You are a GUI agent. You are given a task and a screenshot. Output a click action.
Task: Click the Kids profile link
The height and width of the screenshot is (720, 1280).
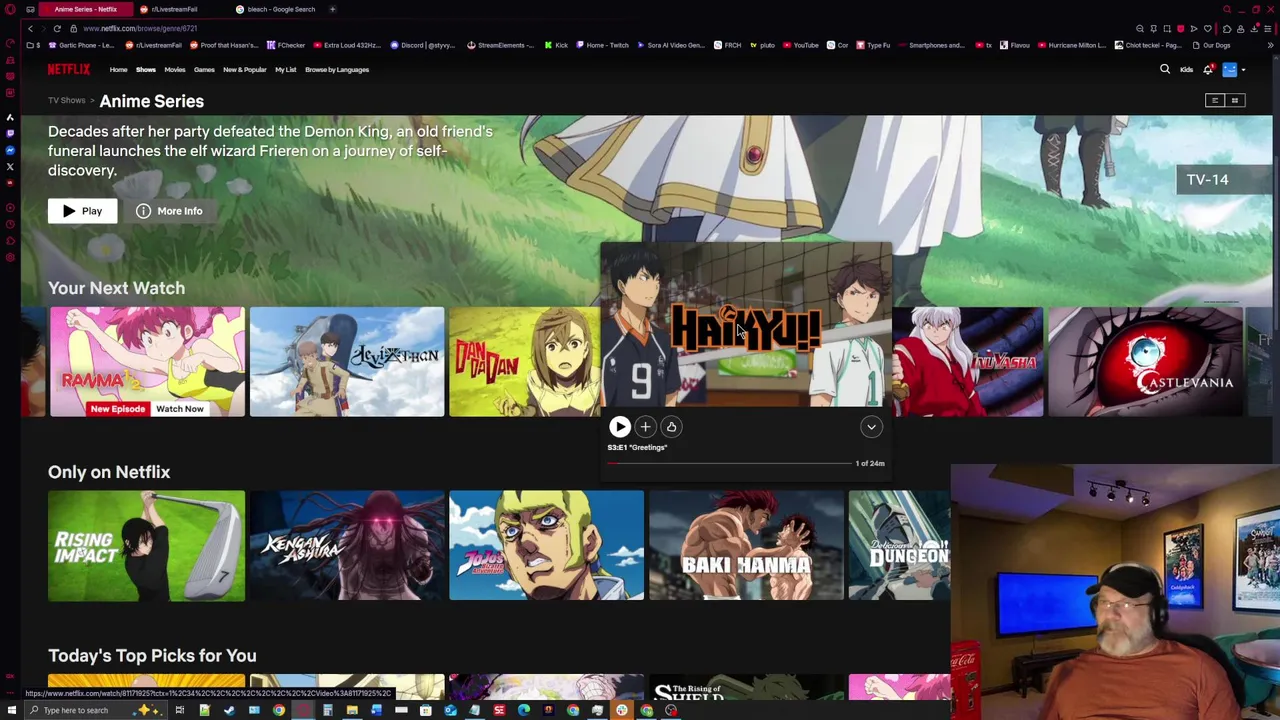click(x=1186, y=69)
